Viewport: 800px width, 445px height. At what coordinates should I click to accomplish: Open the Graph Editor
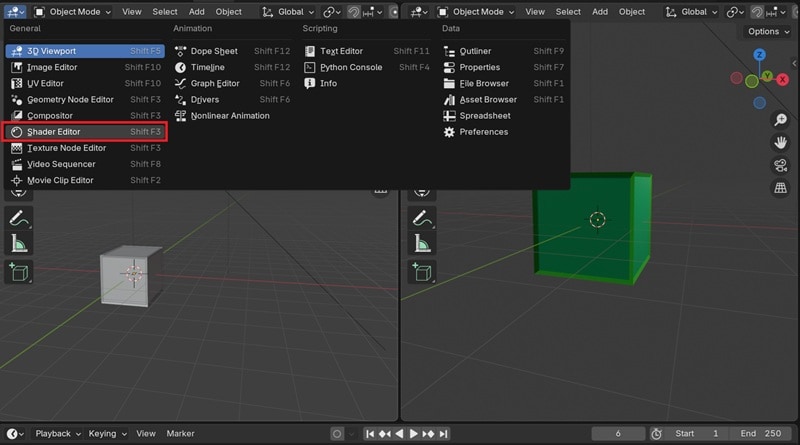pyautogui.click(x=232, y=83)
